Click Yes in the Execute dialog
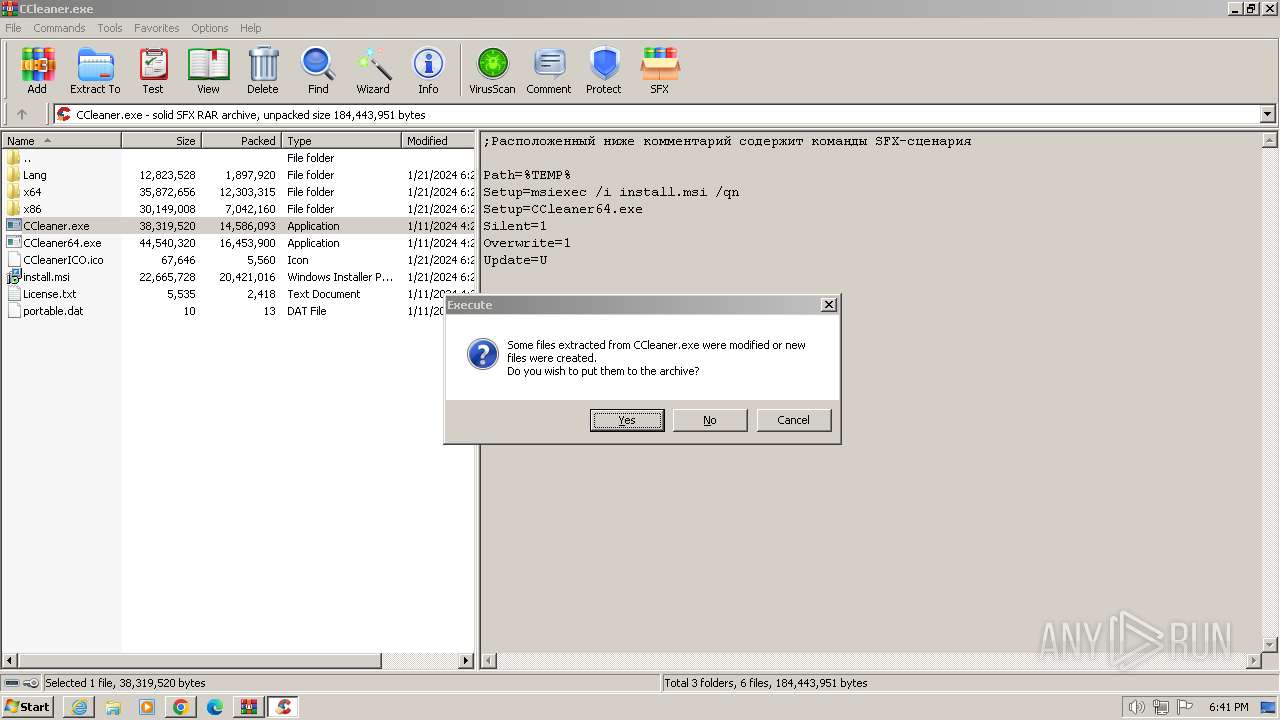1280x720 pixels. click(627, 420)
